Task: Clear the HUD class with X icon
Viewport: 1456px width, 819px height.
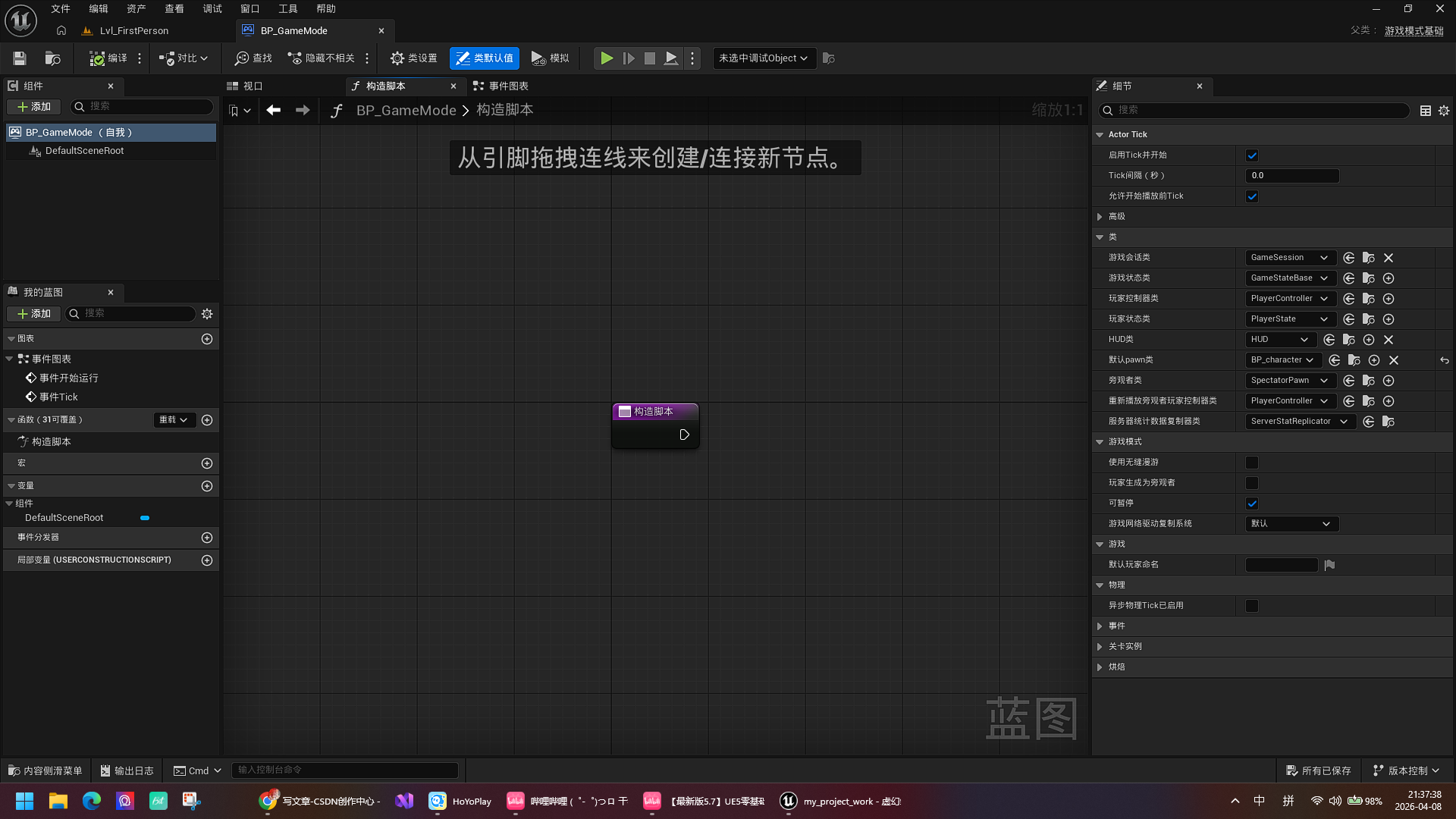Action: (1389, 340)
